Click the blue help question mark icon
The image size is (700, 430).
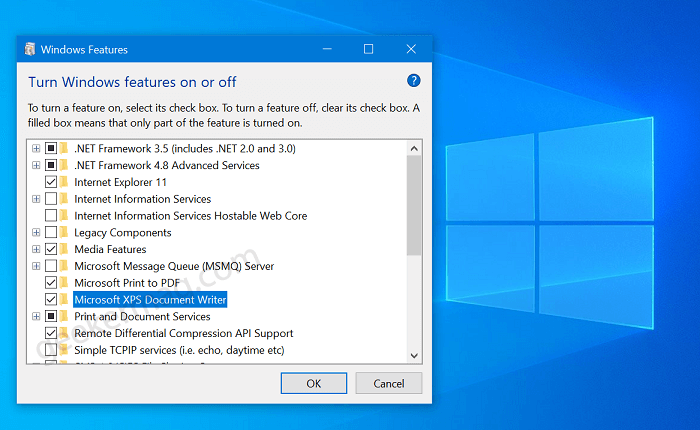tap(413, 81)
